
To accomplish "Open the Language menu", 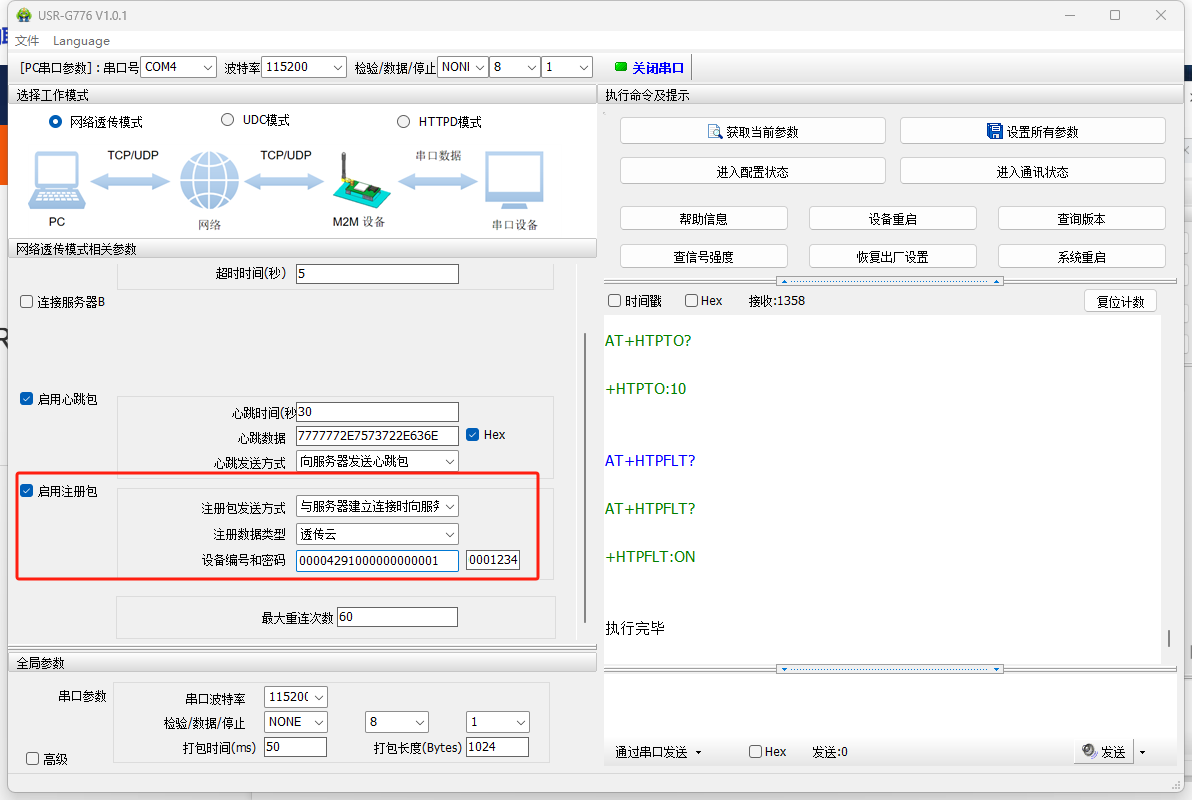I will (81, 41).
